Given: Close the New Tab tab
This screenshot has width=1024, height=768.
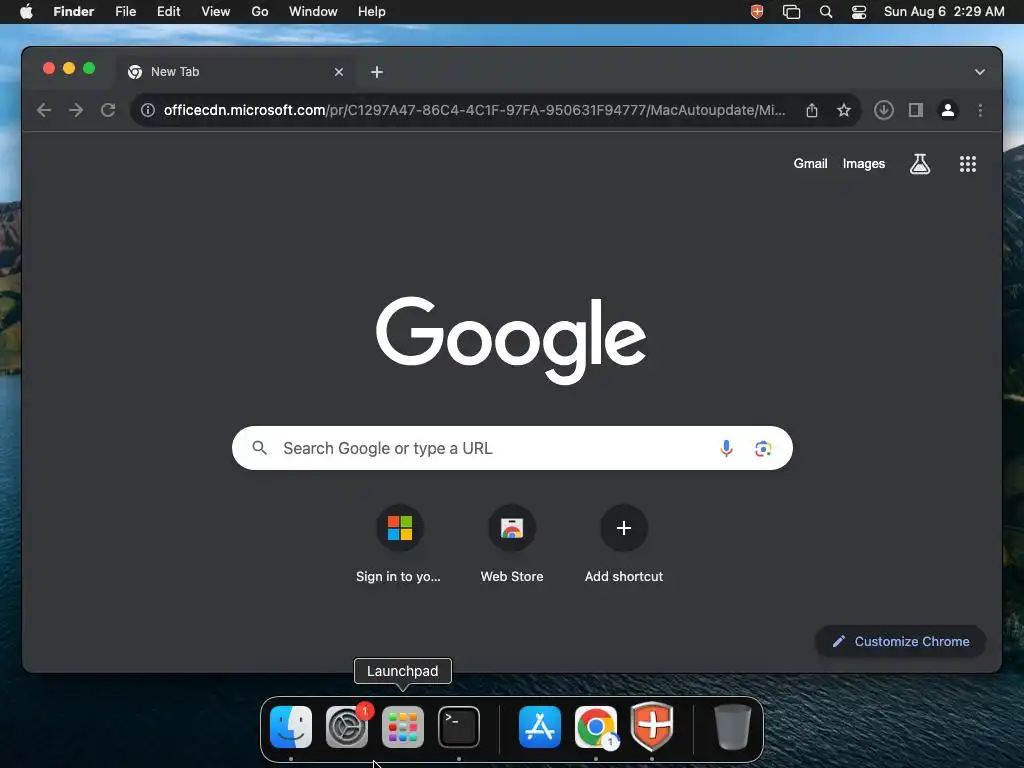Looking at the screenshot, I should click(338, 72).
